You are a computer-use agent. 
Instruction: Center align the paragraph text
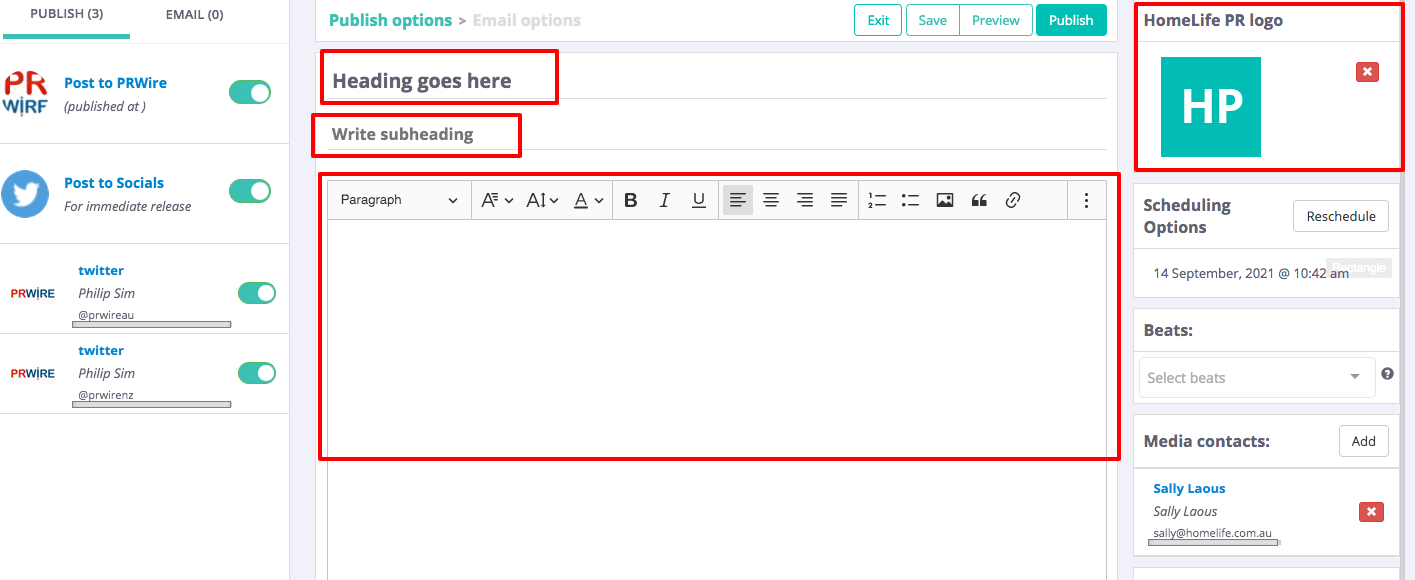(771, 200)
